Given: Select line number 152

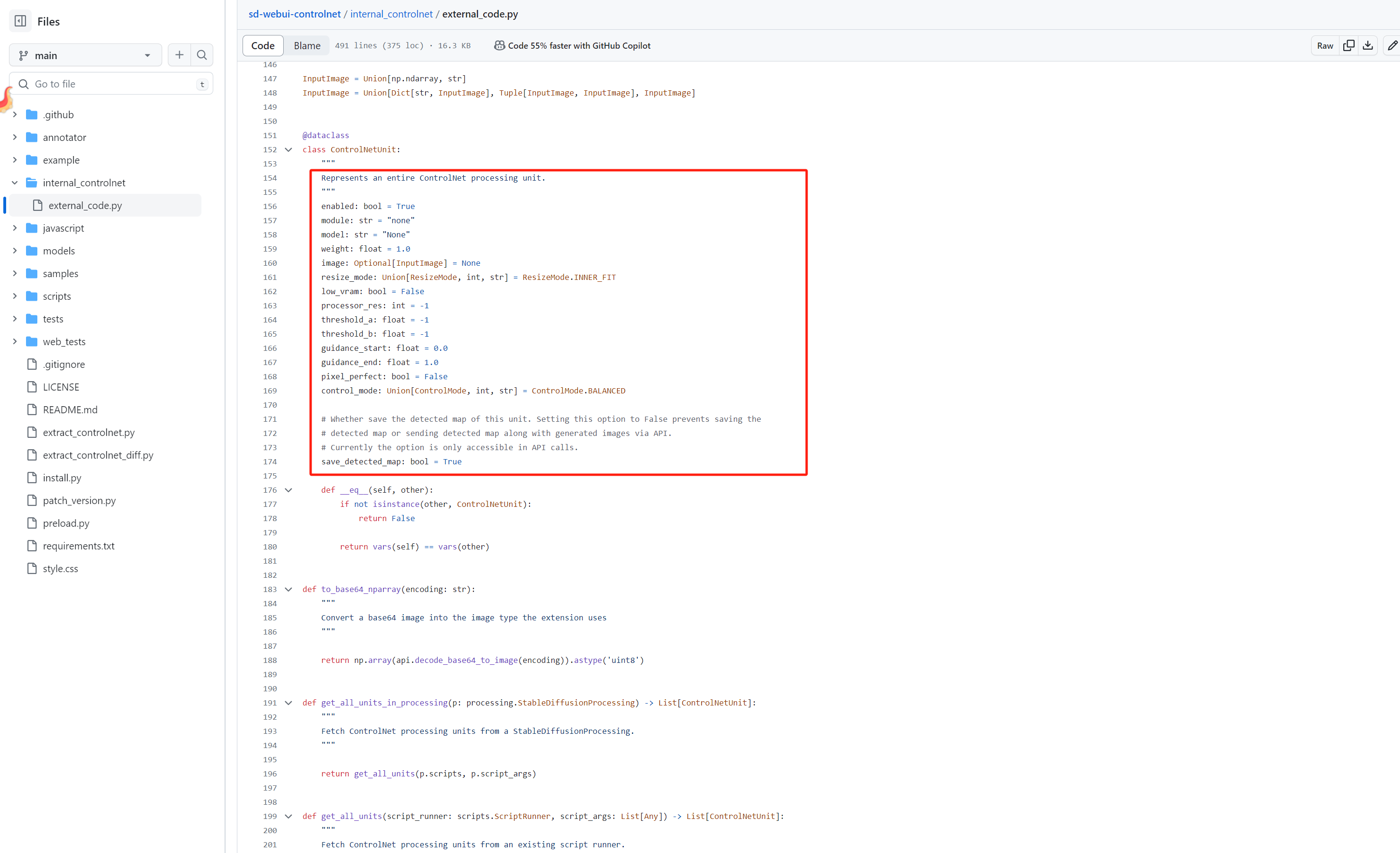Looking at the screenshot, I should [270, 149].
